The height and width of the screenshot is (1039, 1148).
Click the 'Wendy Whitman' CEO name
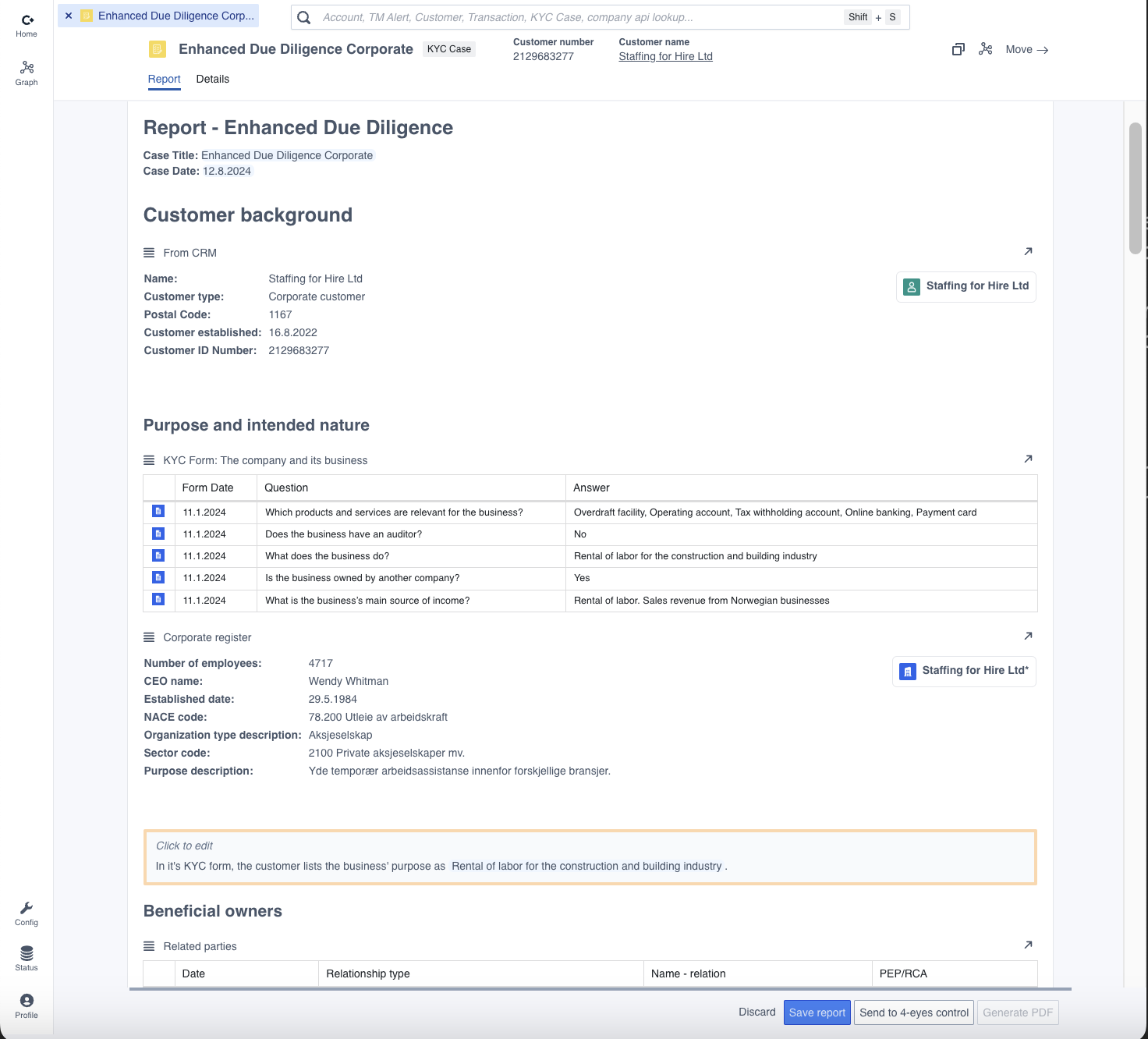(x=349, y=681)
